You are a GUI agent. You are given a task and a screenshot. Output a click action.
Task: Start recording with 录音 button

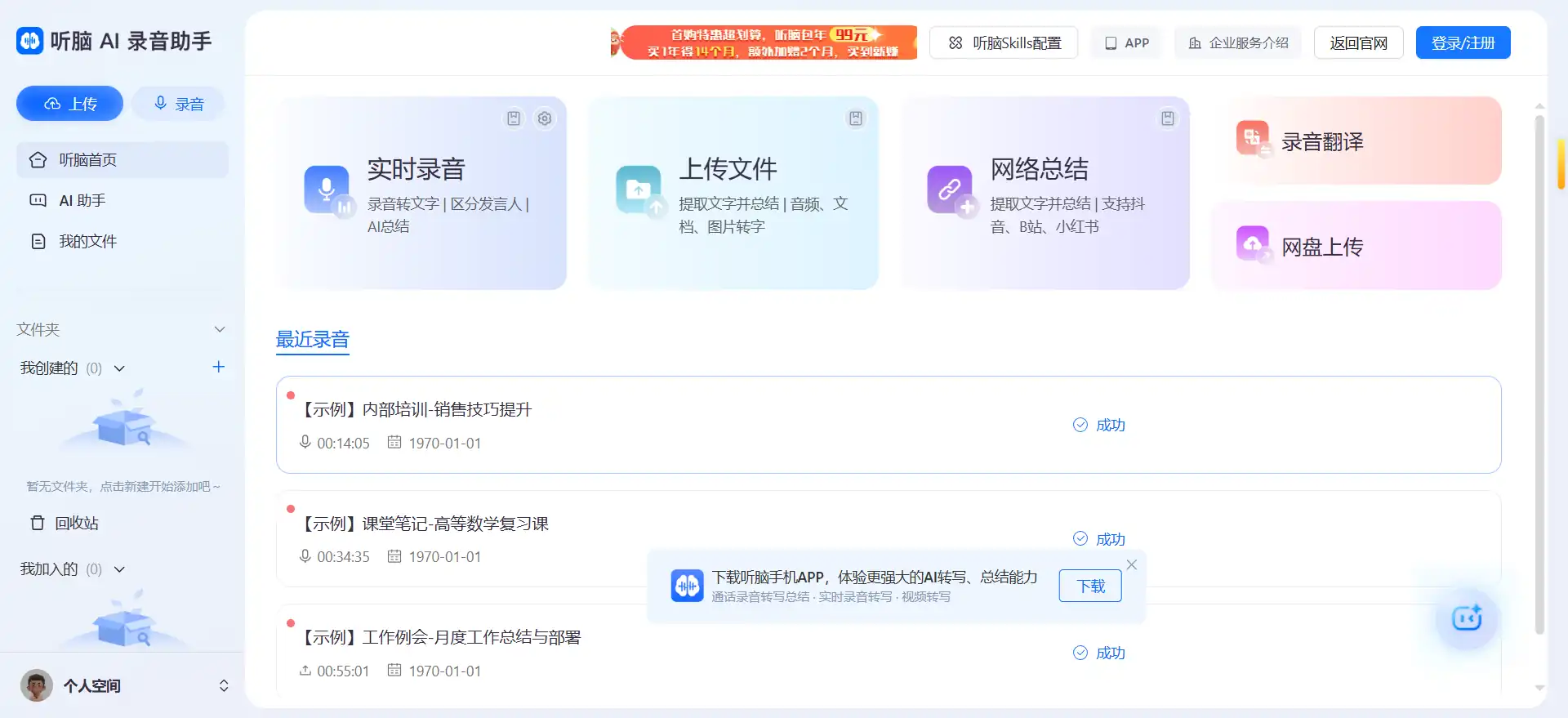click(178, 104)
